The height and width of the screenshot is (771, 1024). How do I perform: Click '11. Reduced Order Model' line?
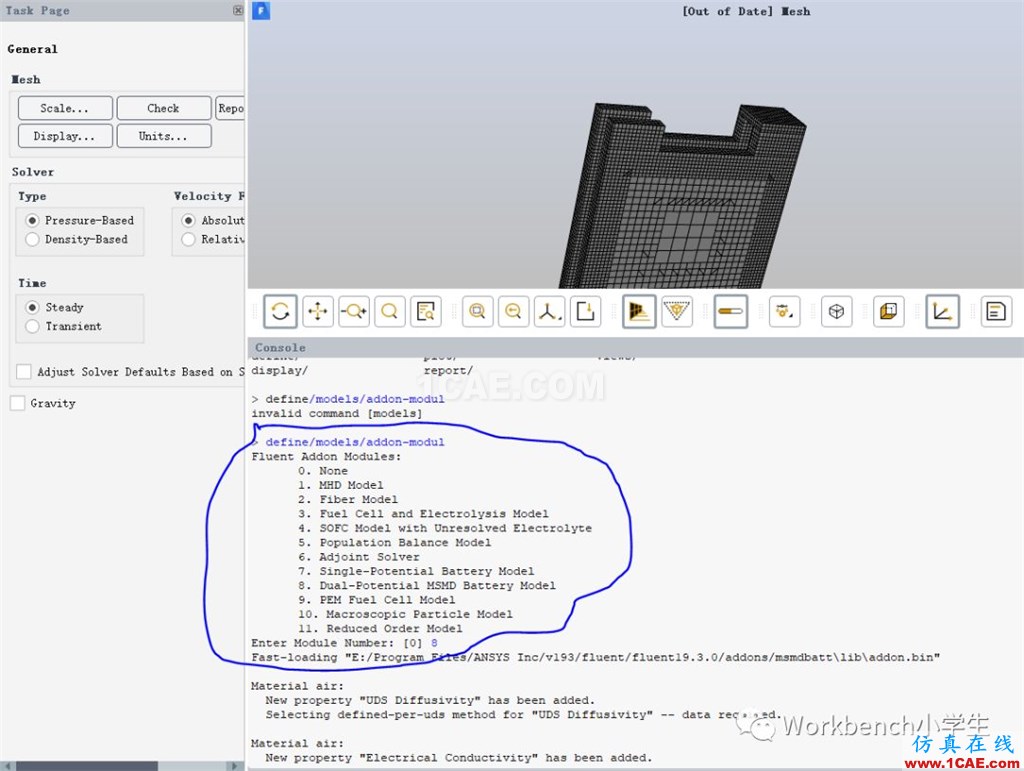(x=380, y=629)
